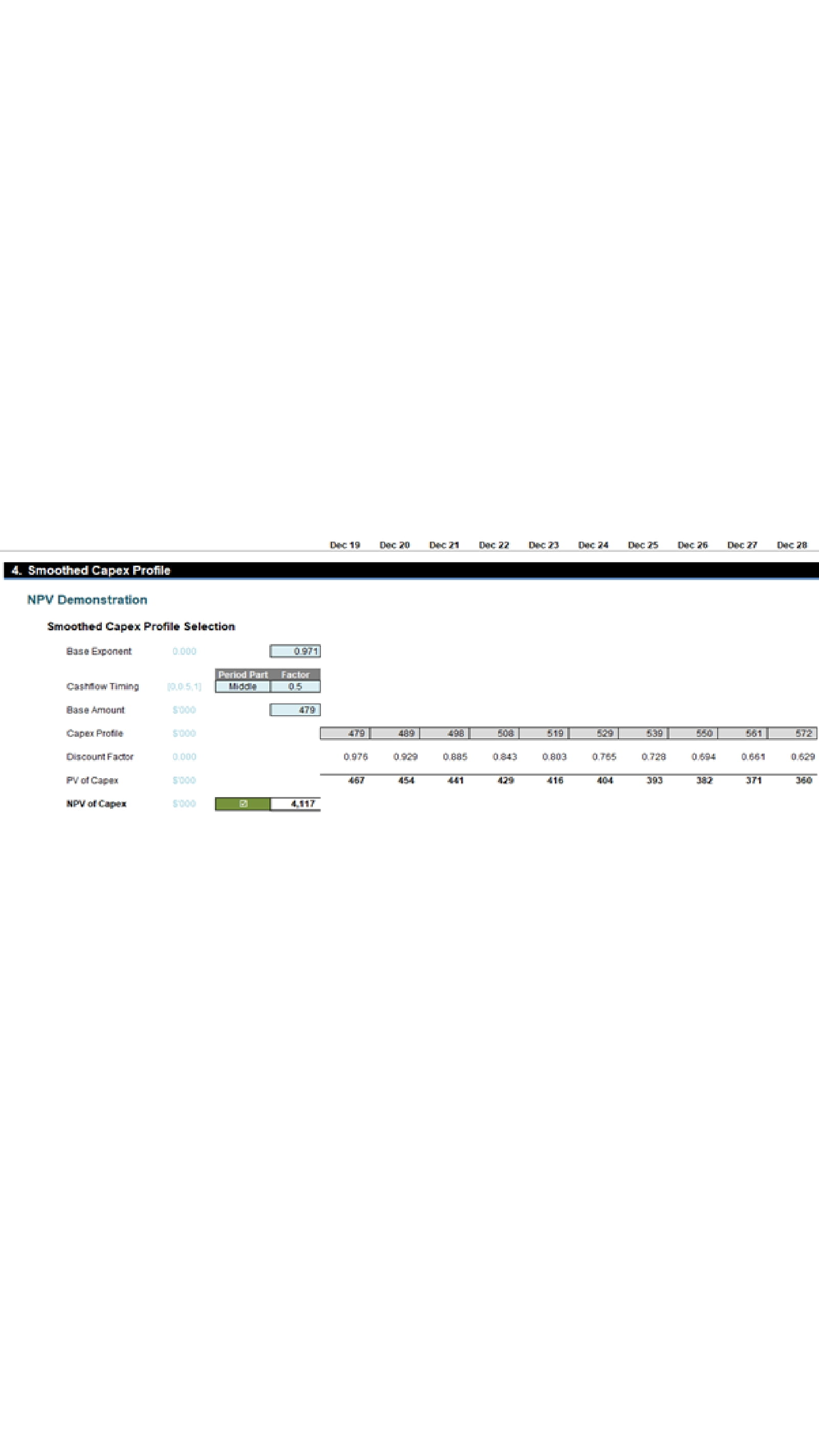Click the 'Period Part' table header

click(x=243, y=674)
